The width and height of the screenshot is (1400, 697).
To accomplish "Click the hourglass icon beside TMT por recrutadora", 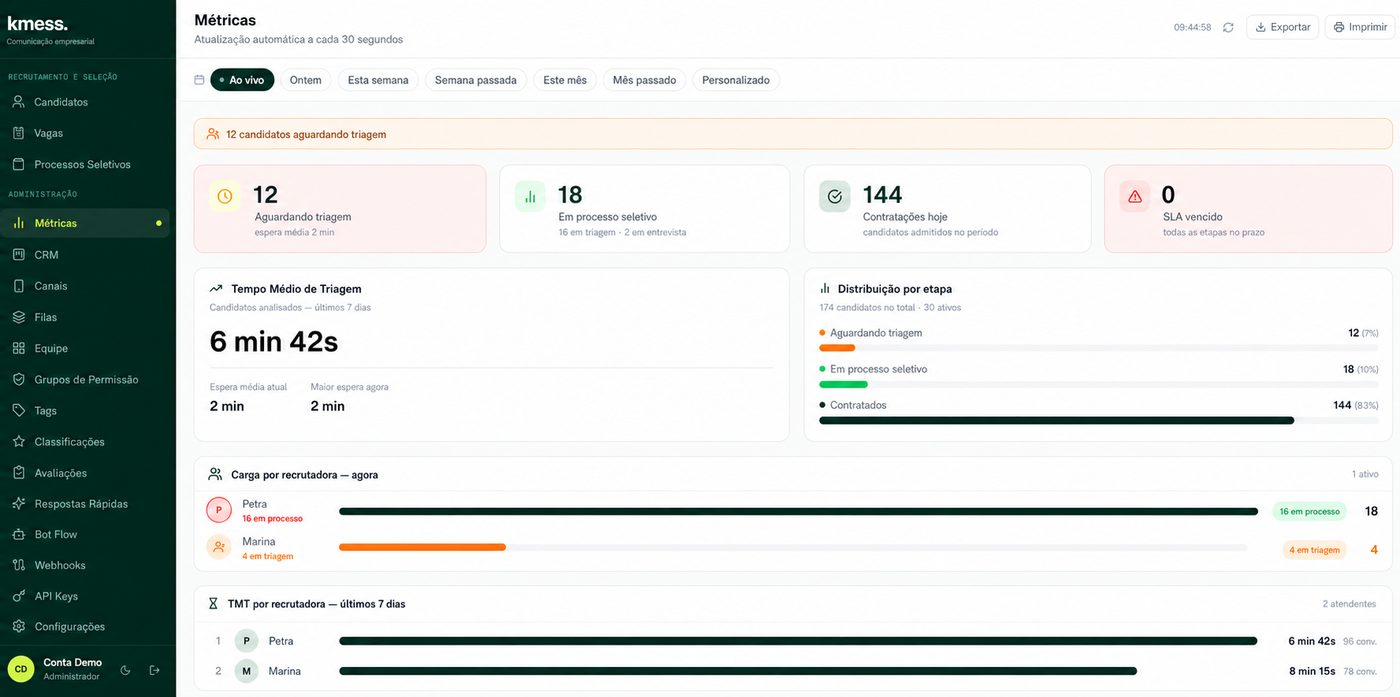I will [213, 604].
